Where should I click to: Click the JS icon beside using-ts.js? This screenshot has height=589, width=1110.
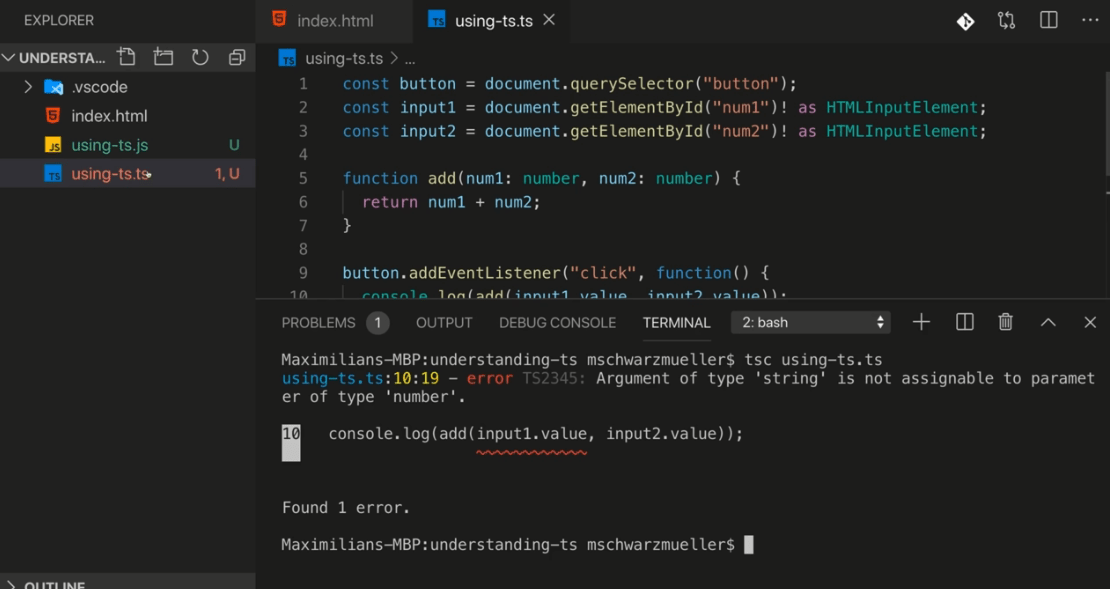(53, 145)
